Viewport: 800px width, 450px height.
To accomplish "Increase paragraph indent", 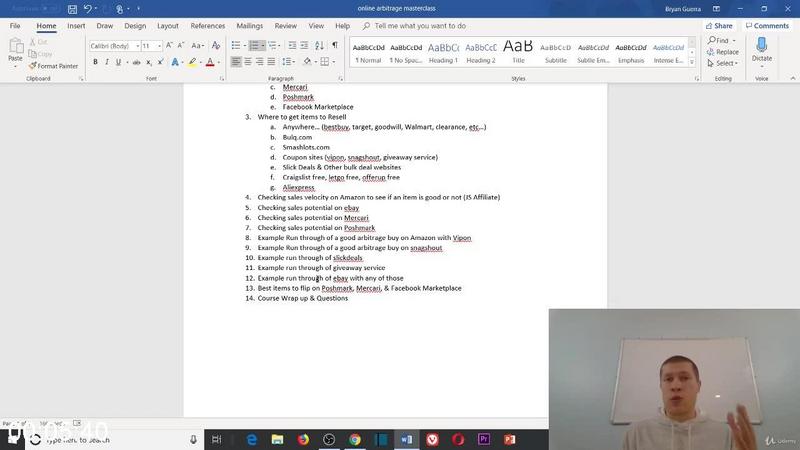I will pos(304,46).
